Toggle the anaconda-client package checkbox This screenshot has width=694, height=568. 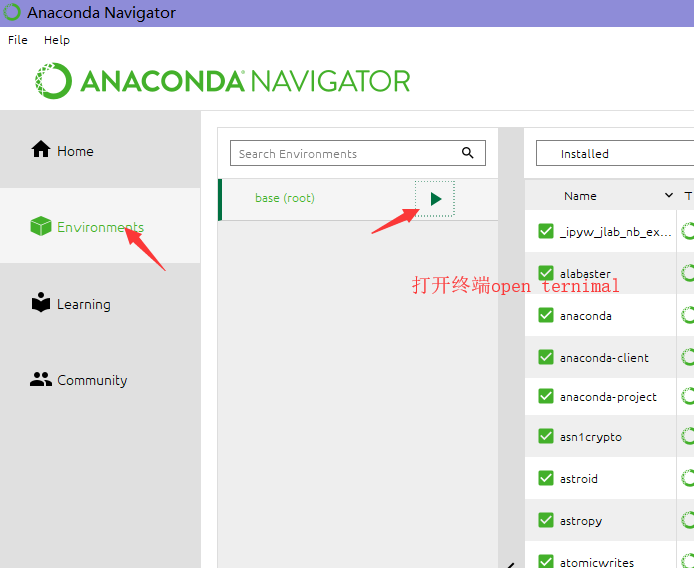coord(546,357)
